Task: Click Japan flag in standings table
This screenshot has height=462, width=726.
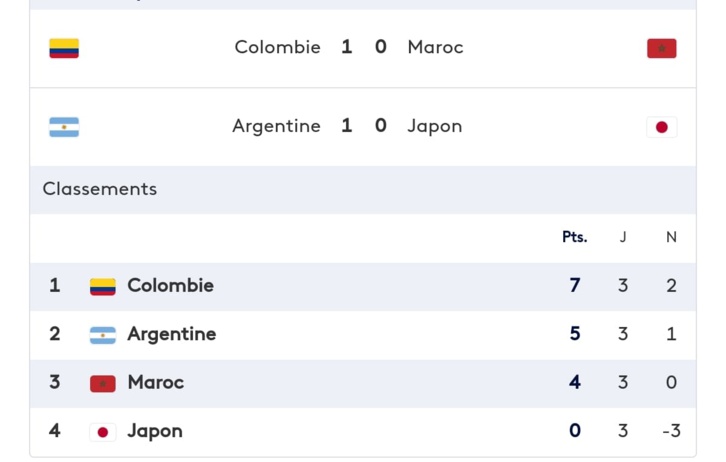Action: [103, 432]
